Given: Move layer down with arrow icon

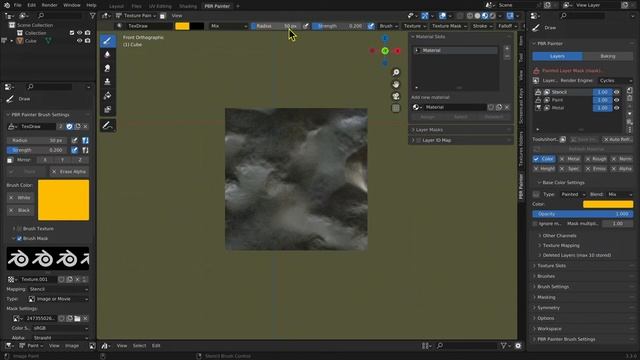Looking at the screenshot, I should [630, 114].
